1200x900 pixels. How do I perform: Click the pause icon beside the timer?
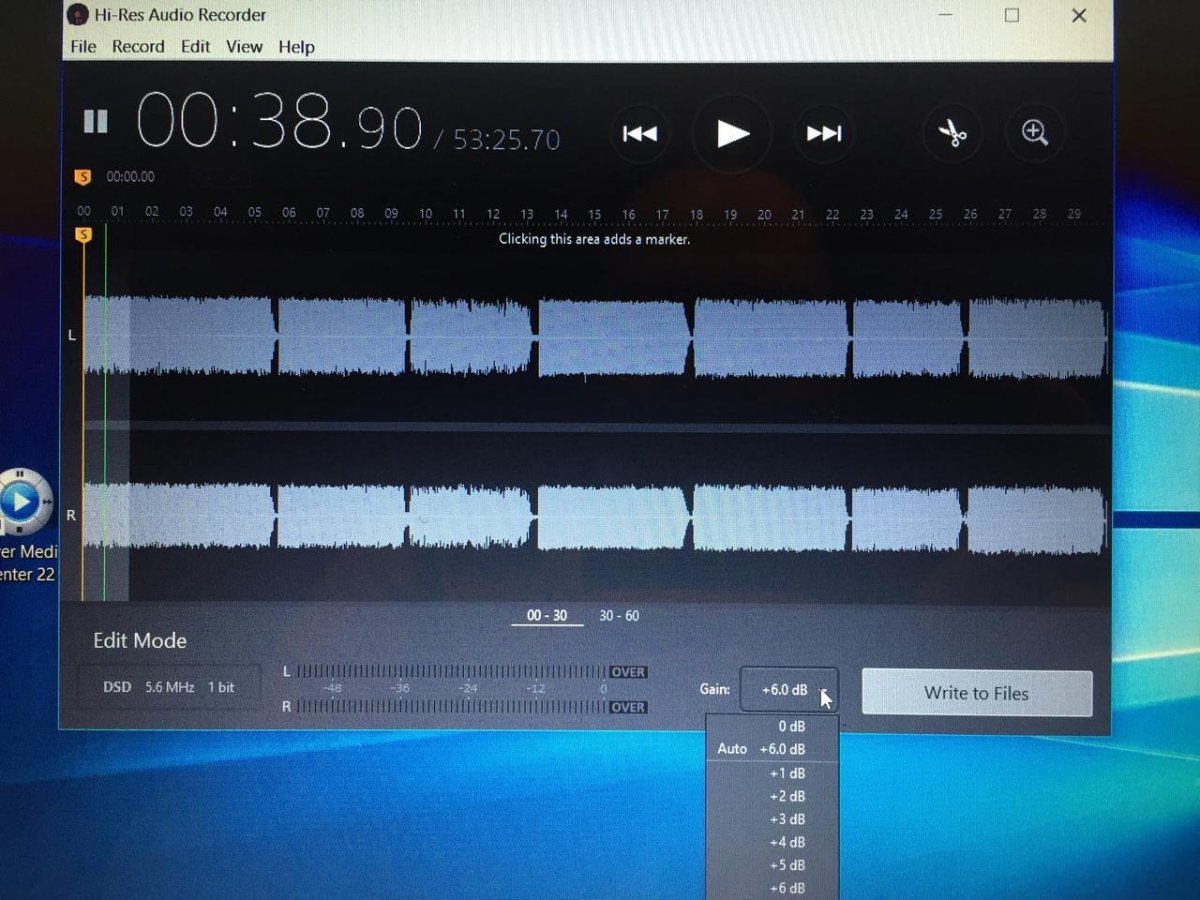95,122
